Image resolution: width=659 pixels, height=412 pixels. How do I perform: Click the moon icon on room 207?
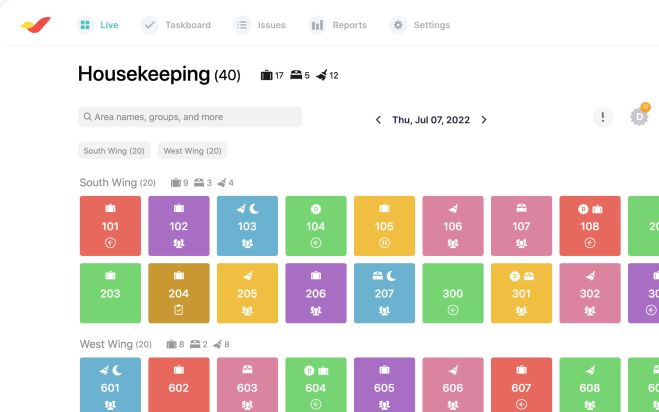[x=391, y=276]
